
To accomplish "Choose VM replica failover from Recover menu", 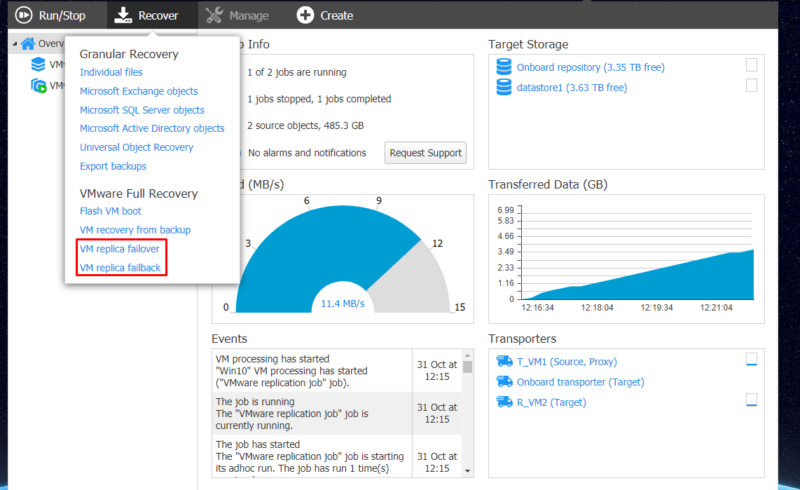I will (x=119, y=249).
